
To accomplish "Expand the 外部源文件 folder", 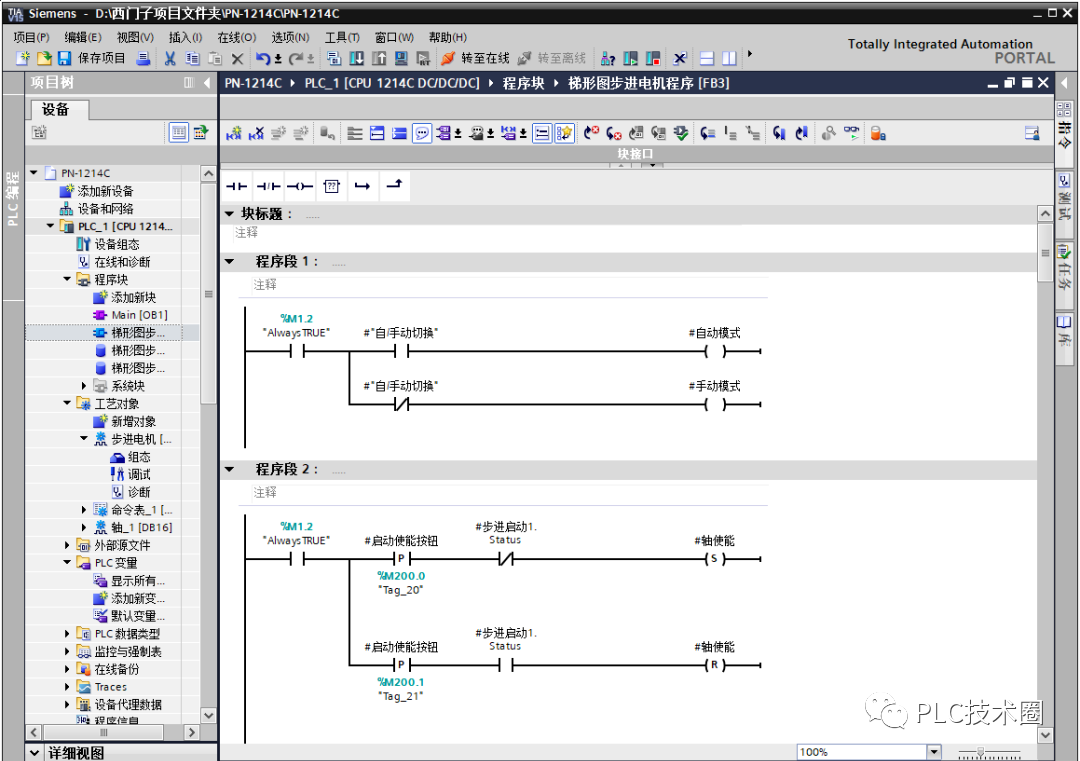I will 67,545.
